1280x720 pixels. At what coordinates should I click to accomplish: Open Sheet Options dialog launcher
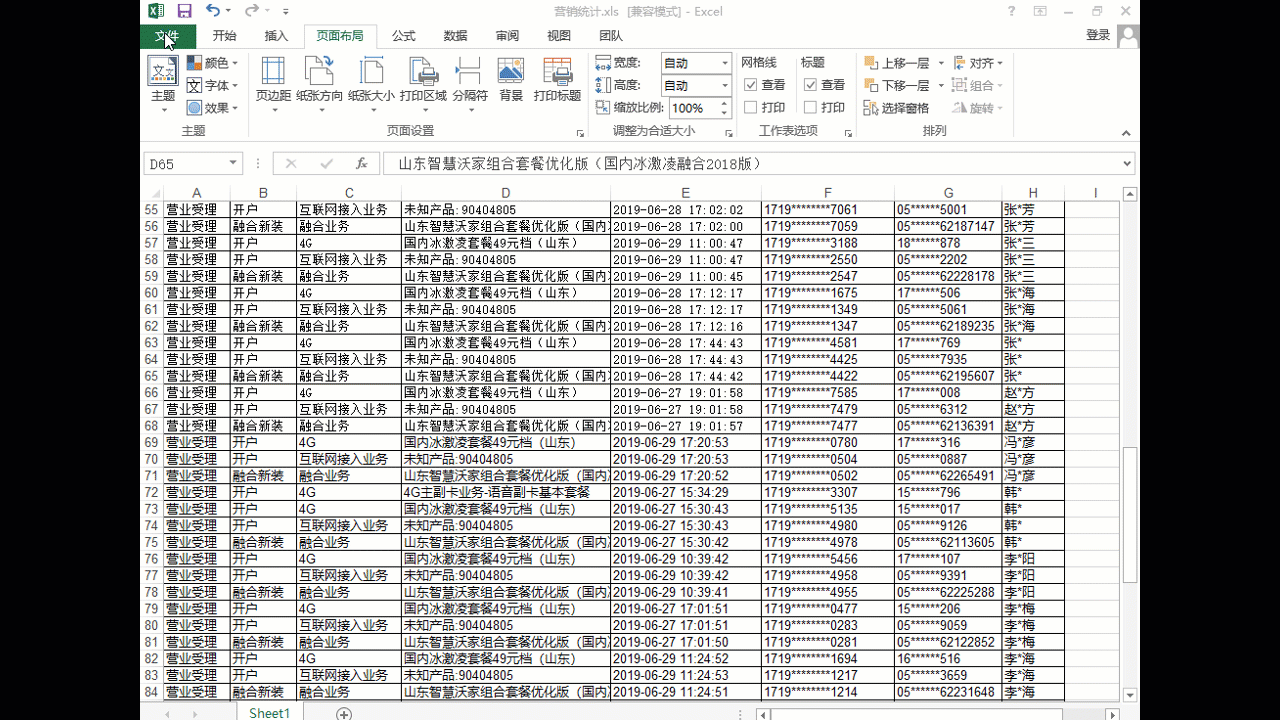tap(848, 133)
